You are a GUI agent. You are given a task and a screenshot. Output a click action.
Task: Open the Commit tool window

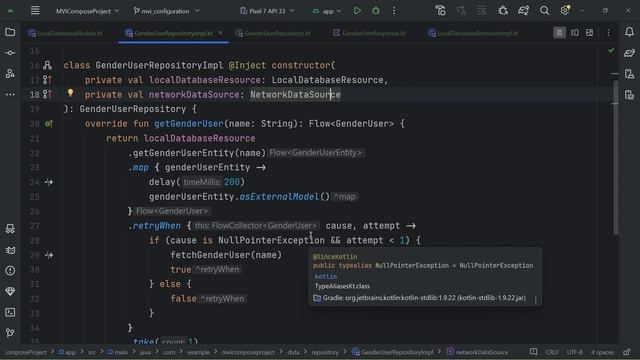click(10, 53)
